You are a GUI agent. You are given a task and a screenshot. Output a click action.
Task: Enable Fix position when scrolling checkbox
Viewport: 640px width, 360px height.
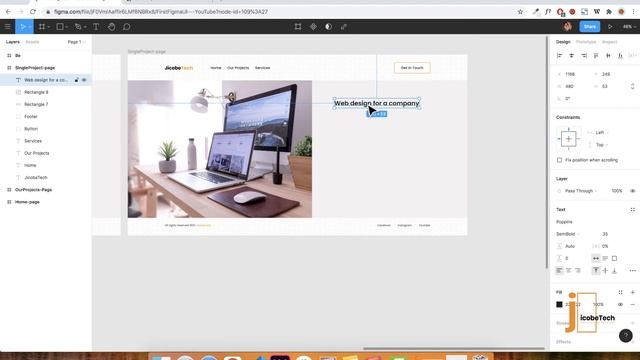560,160
